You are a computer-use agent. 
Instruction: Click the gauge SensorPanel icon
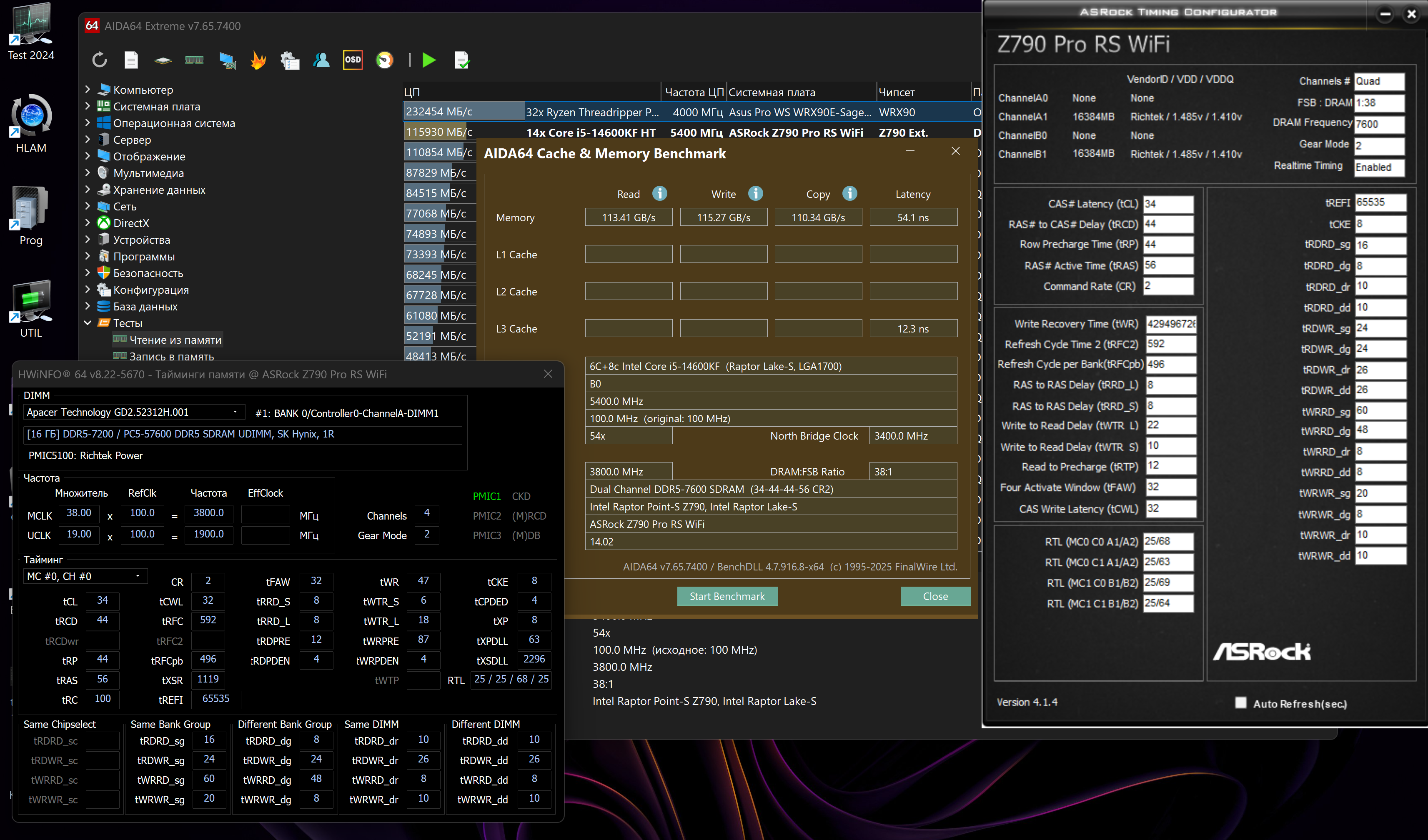coord(384,60)
